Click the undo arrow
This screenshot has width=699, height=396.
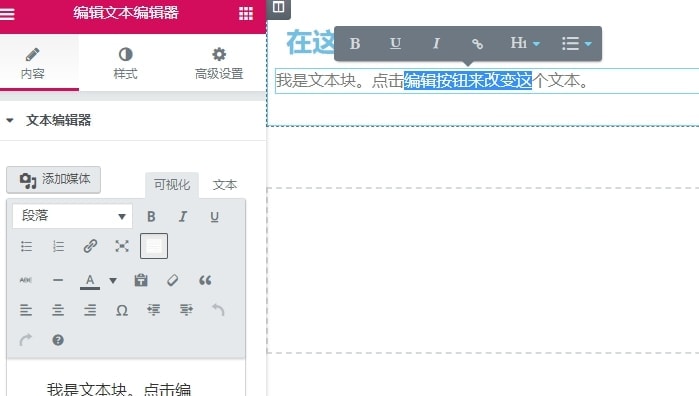point(218,310)
